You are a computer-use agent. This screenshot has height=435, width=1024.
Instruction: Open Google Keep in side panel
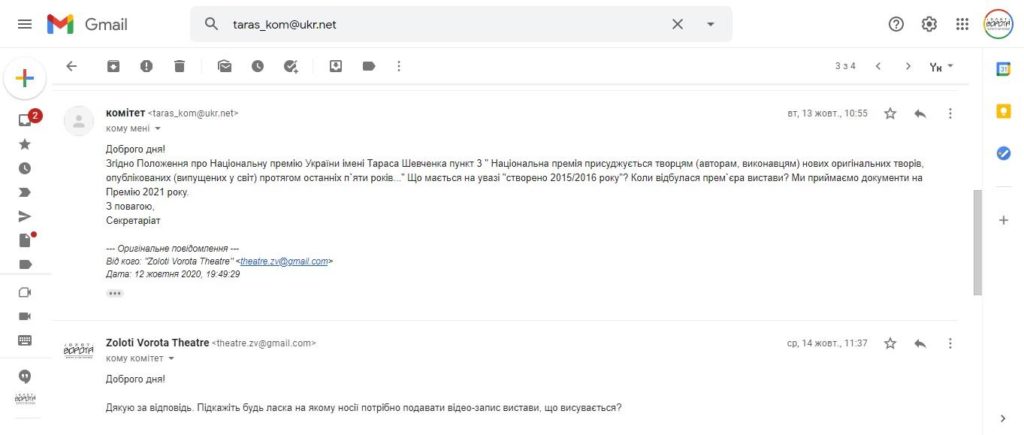1003,112
